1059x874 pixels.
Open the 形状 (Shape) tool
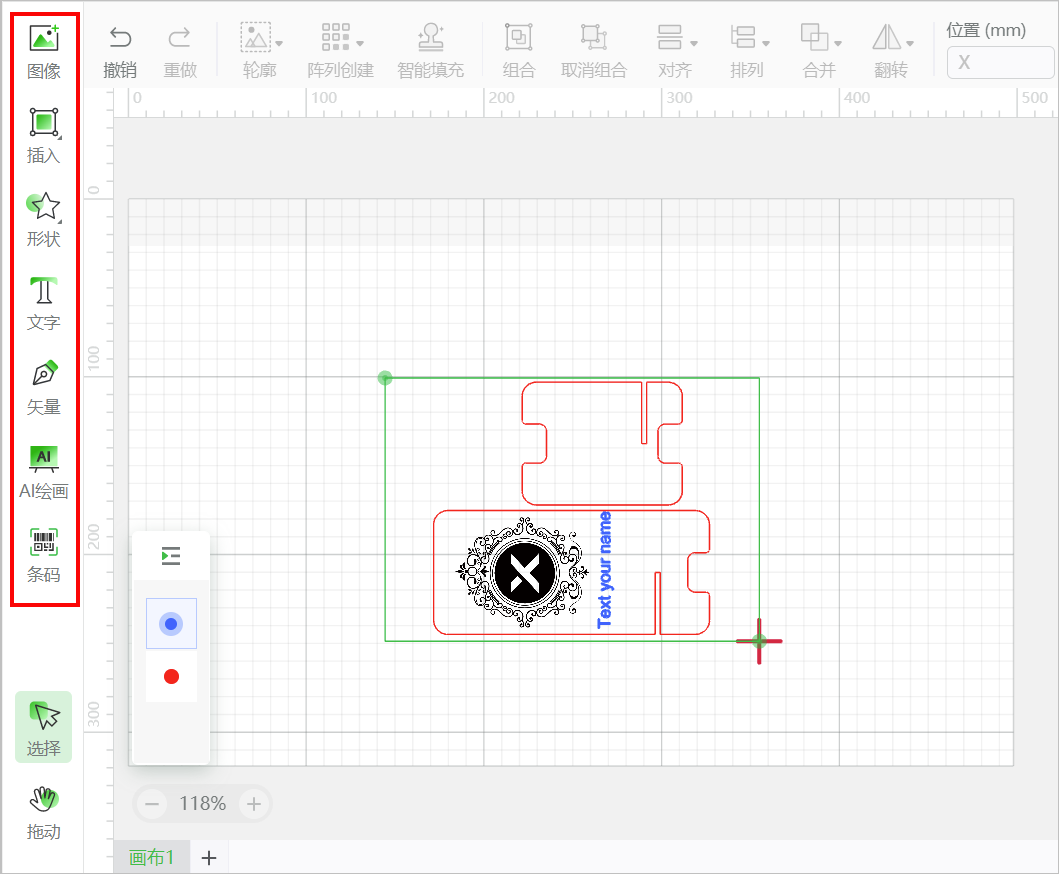click(44, 219)
